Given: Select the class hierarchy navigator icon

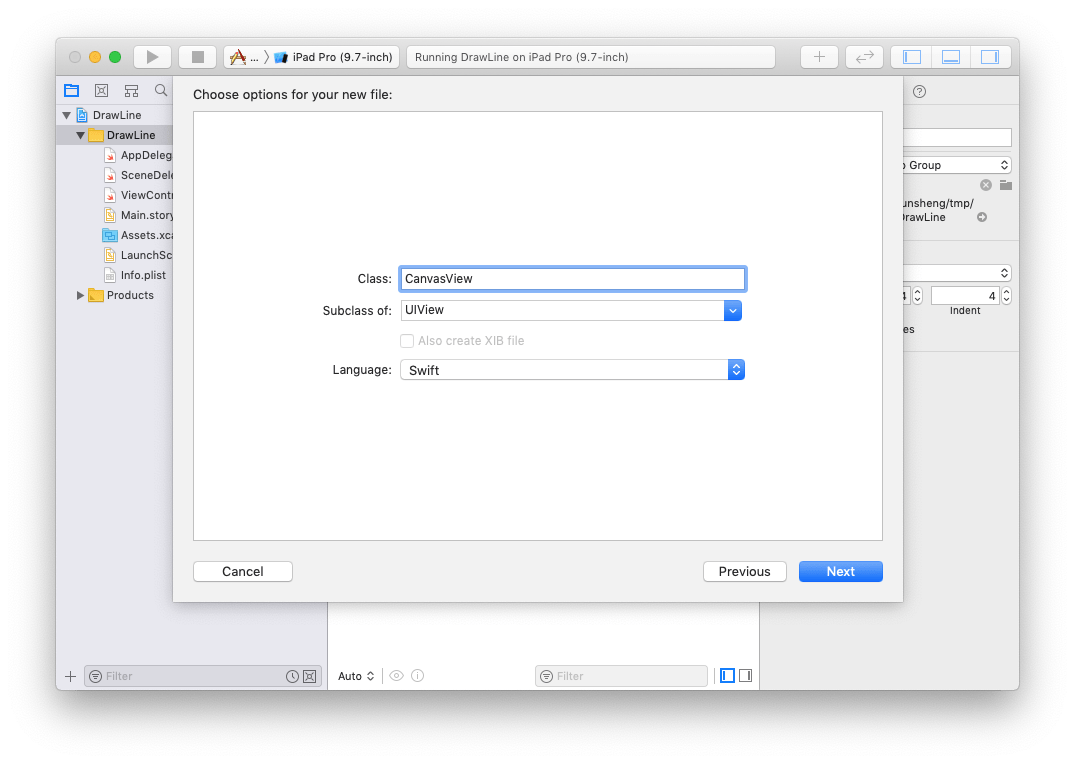Looking at the screenshot, I should click(131, 90).
